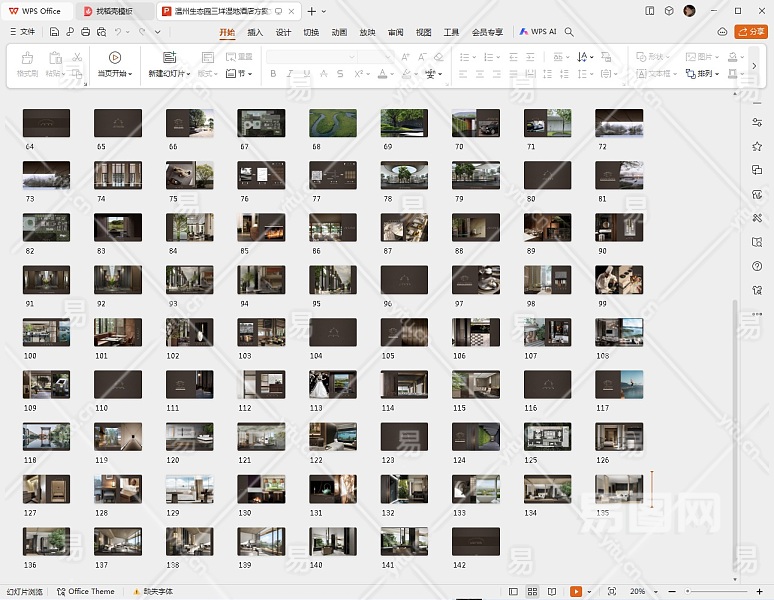Image resolution: width=774 pixels, height=600 pixels.
Task: Click the properties sliders icon in sidebar
Action: click(757, 123)
